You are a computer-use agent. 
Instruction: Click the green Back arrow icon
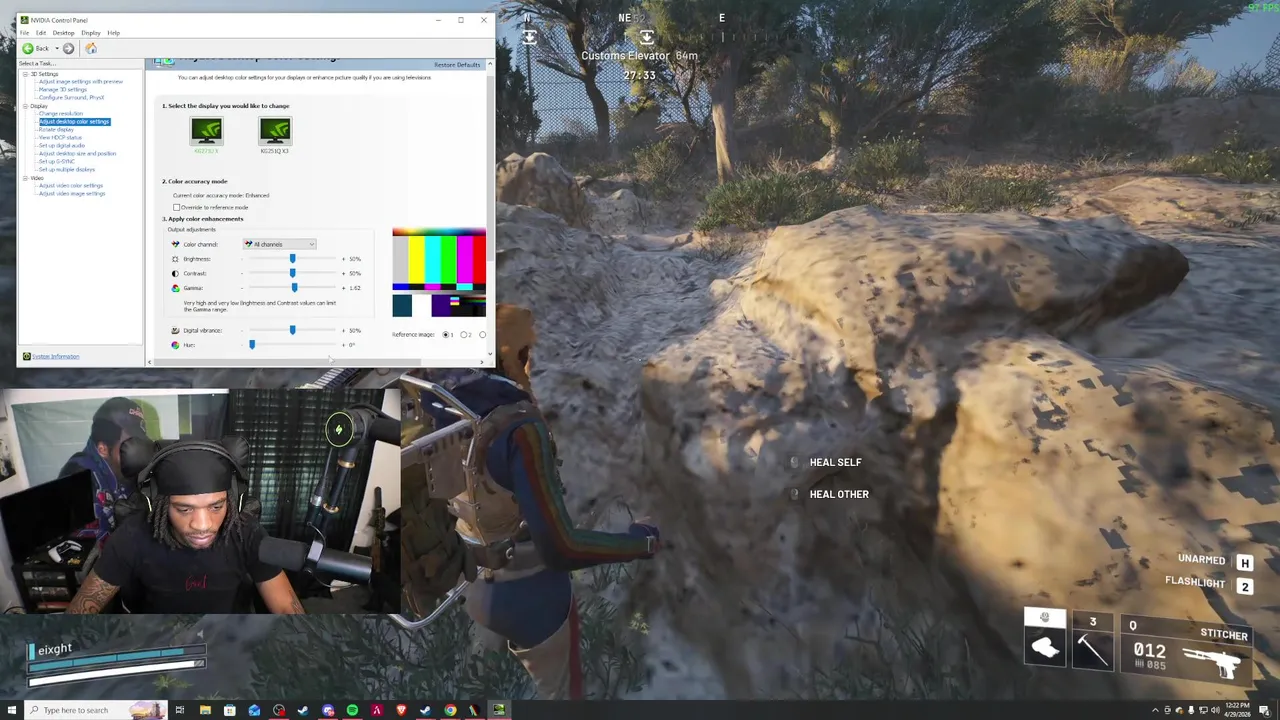pyautogui.click(x=28, y=48)
